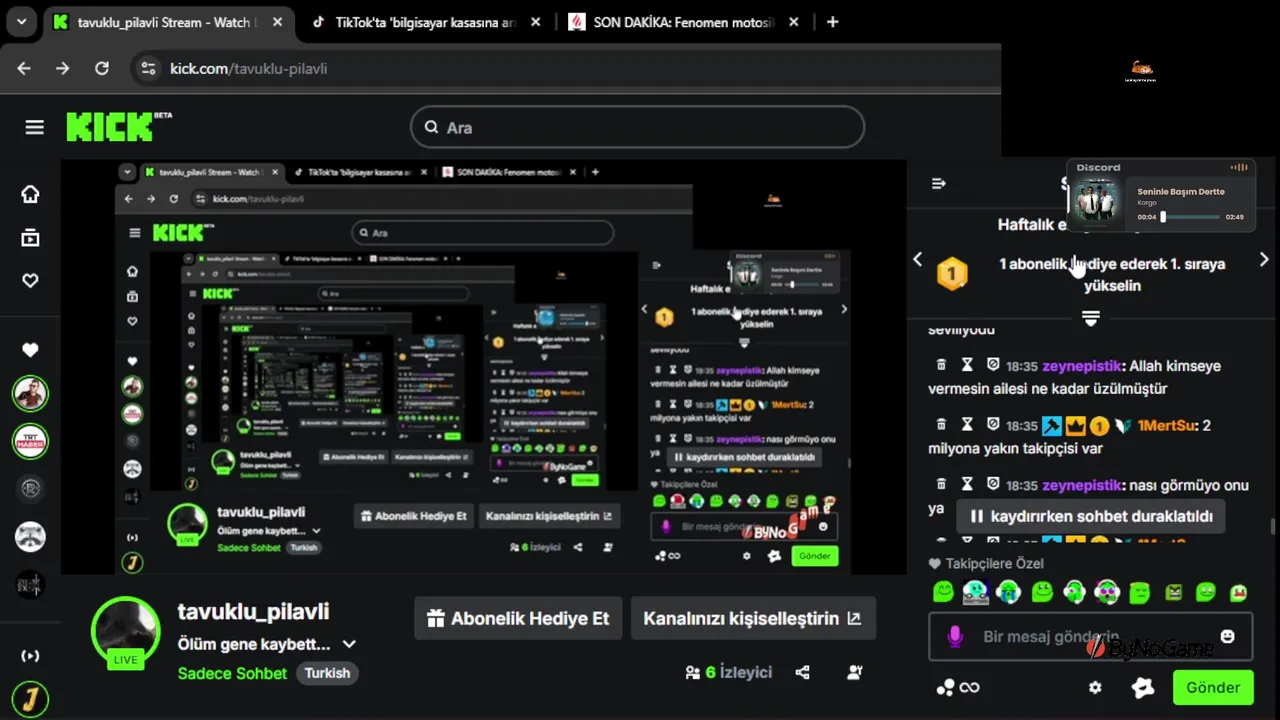Switch to the TikTok browser tab

425,22
